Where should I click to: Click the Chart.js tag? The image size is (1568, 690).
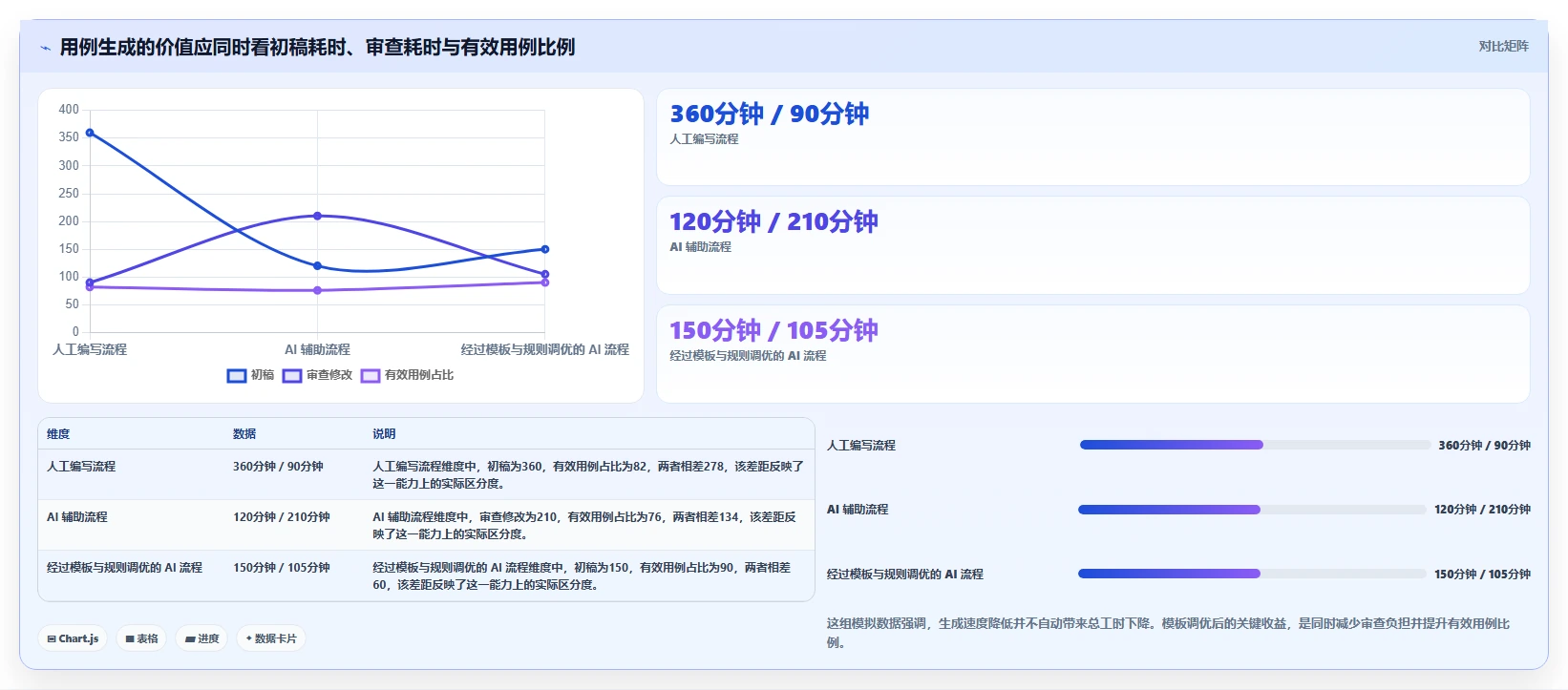73,638
